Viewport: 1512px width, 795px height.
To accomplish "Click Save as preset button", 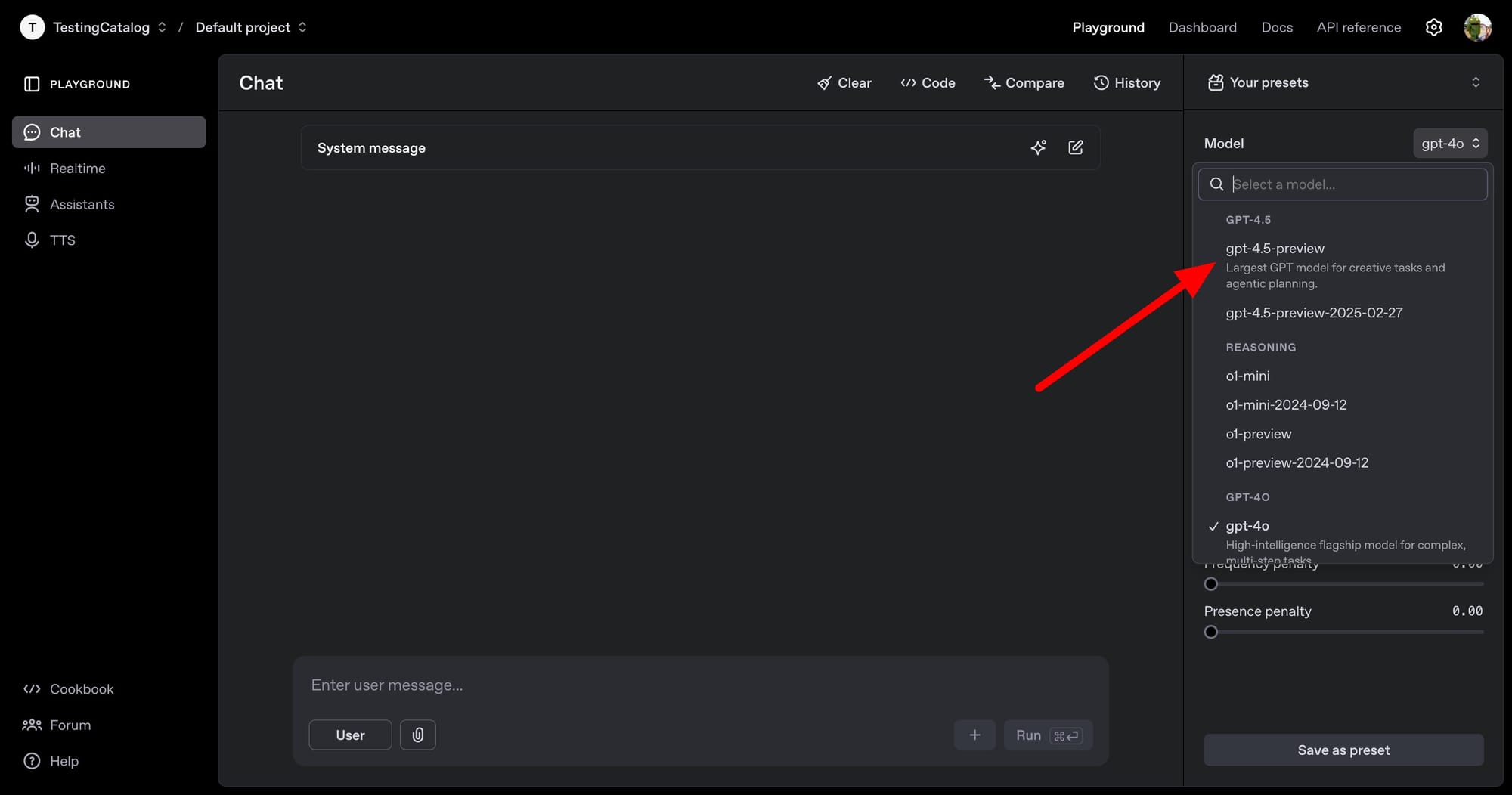I will pos(1343,750).
